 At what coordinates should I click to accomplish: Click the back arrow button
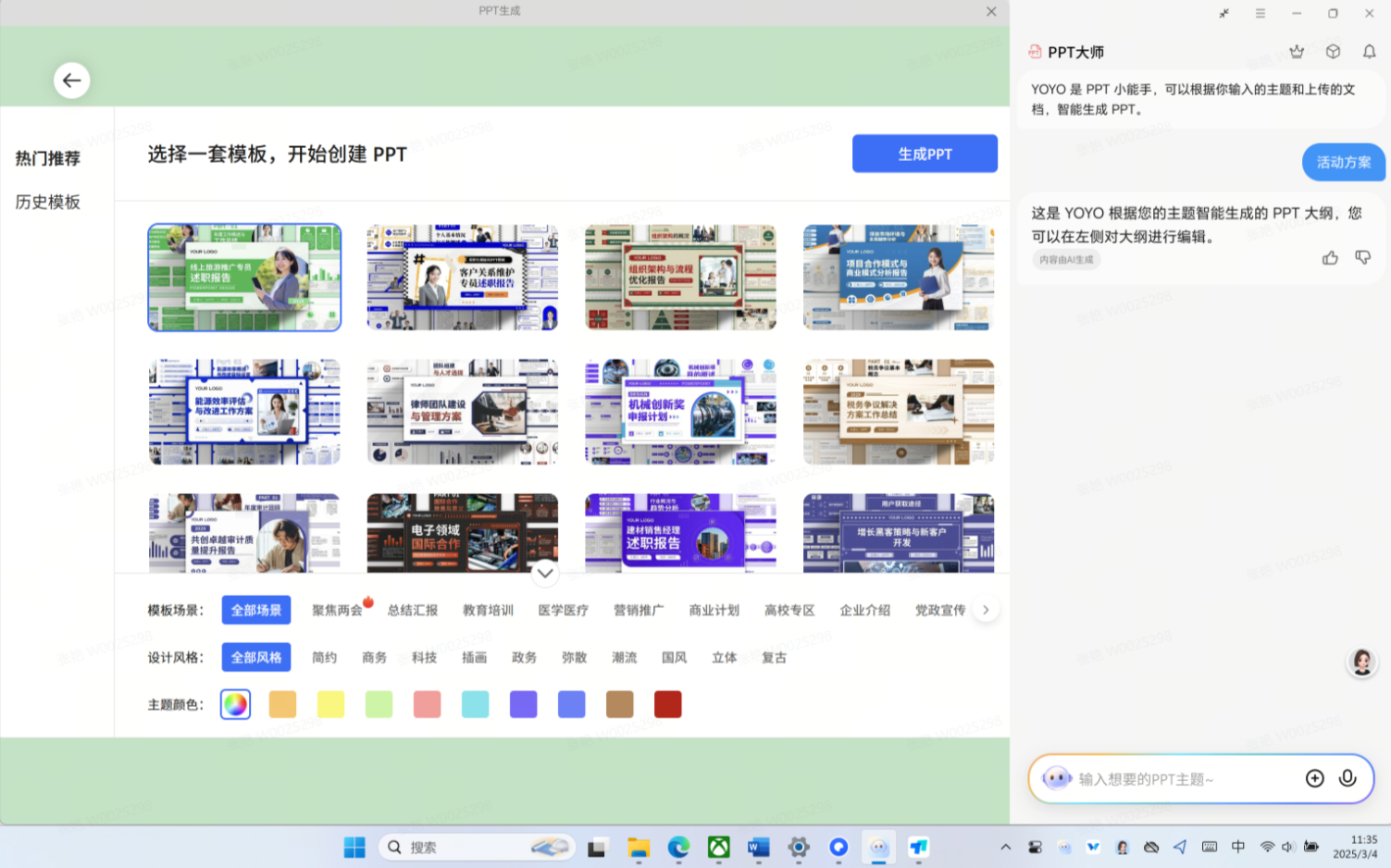pos(71,81)
